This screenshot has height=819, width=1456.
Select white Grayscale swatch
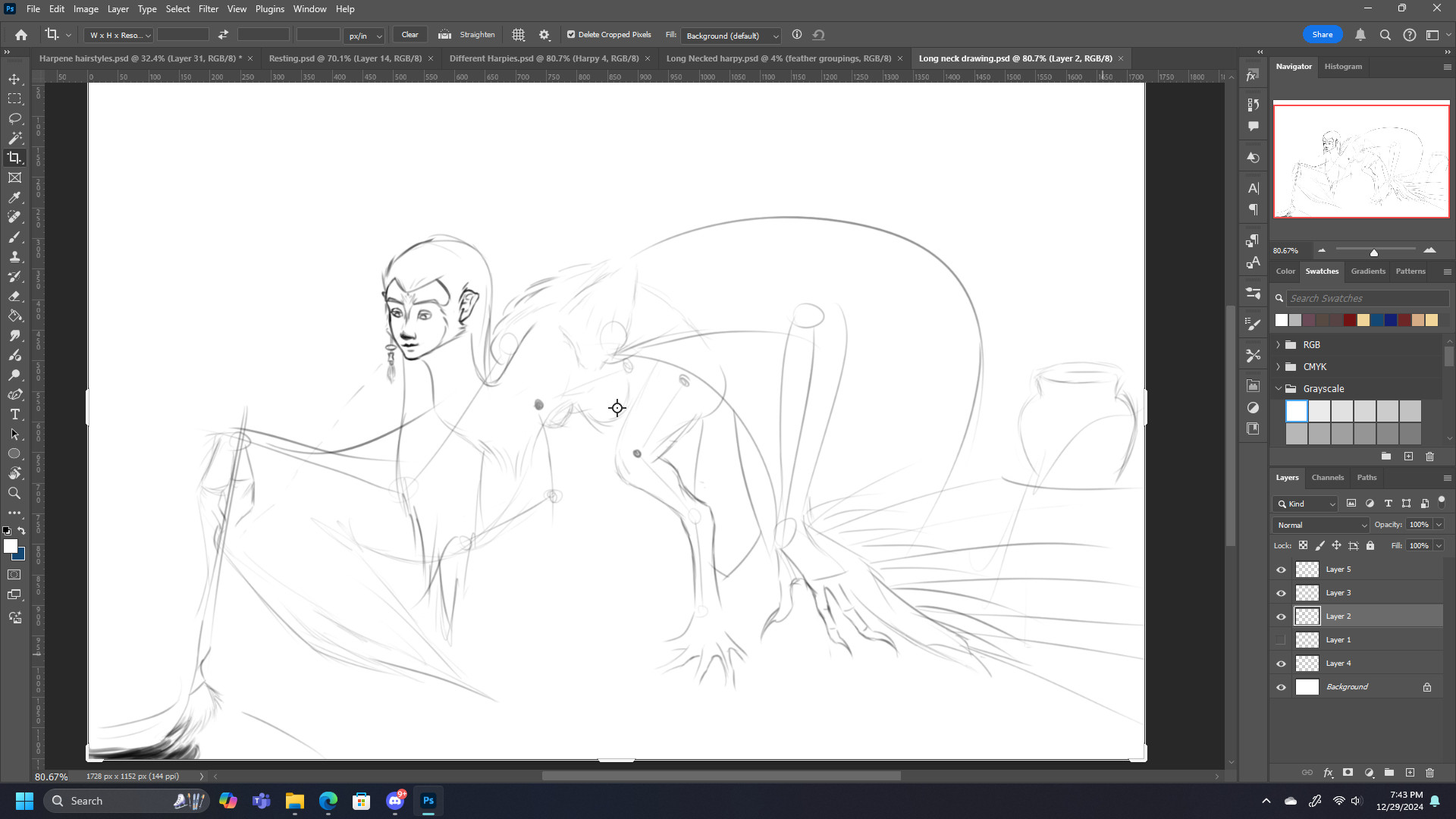[x=1297, y=411]
